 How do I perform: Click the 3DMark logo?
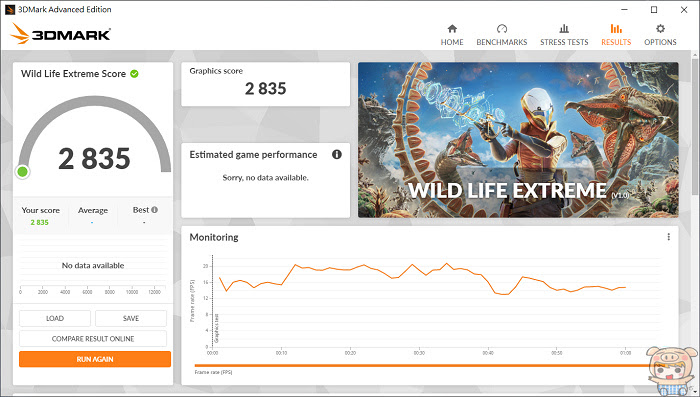click(60, 34)
